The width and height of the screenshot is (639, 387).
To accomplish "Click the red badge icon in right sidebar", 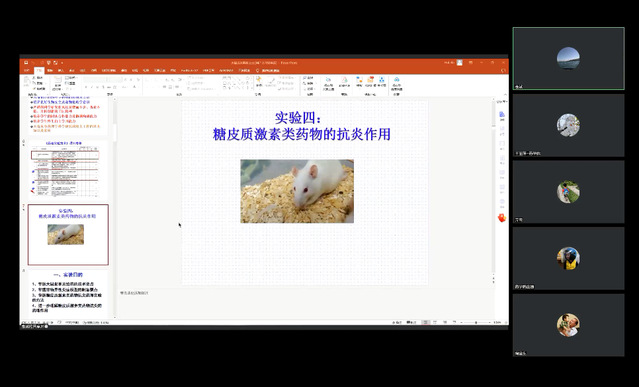I will click(x=502, y=218).
